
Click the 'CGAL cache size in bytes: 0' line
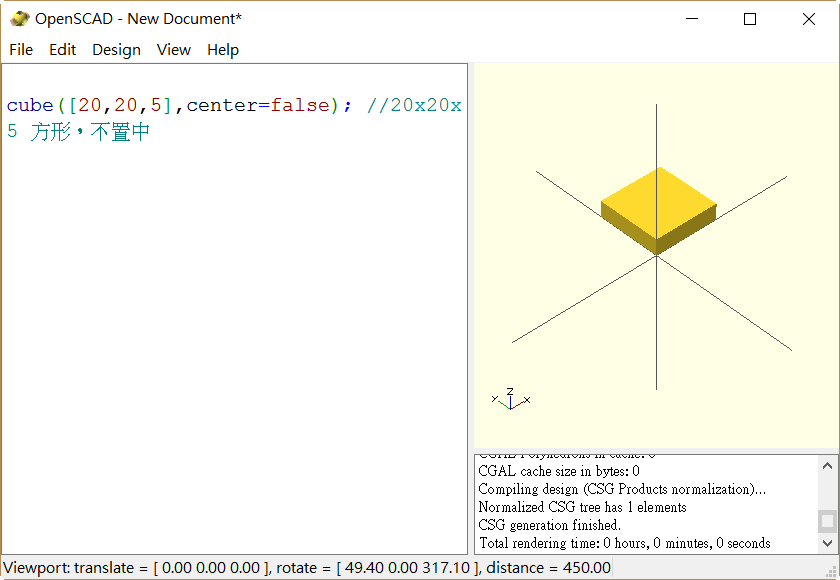tap(559, 471)
